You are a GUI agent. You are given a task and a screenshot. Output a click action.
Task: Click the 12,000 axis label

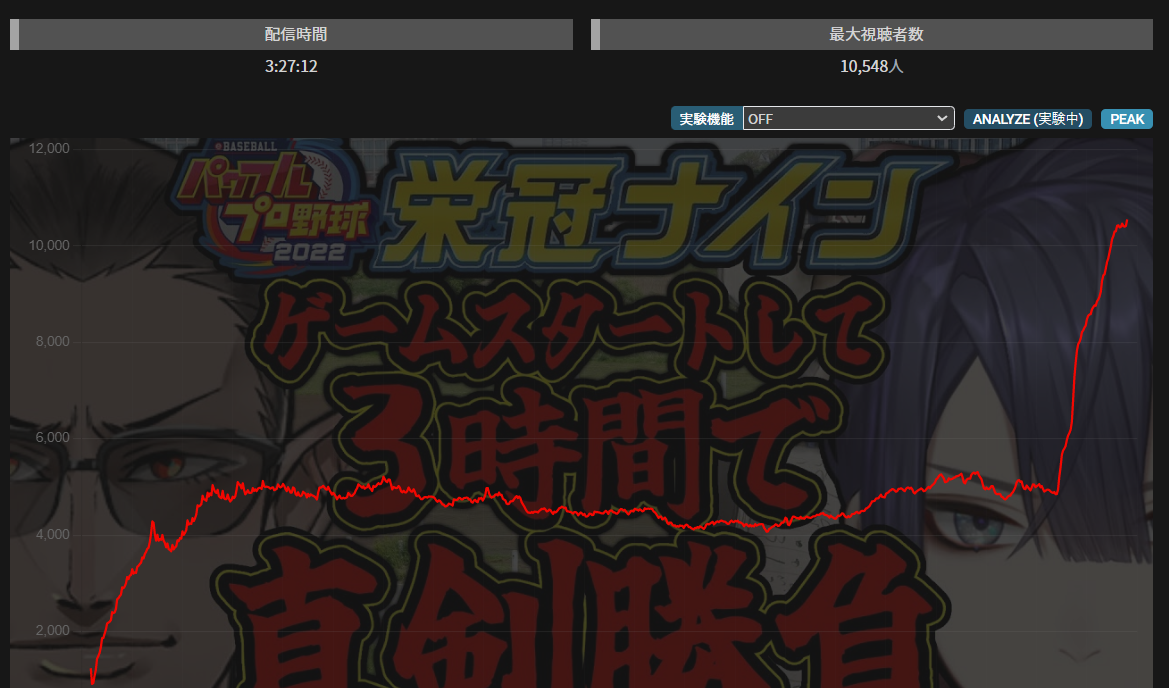(x=49, y=148)
